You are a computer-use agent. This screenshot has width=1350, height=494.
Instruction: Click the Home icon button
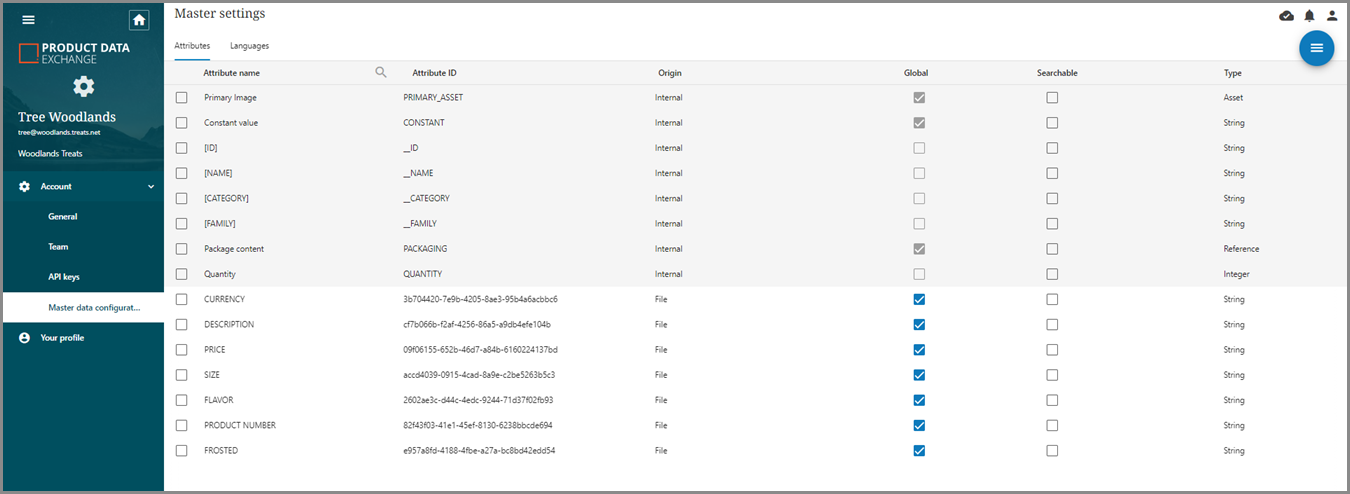point(139,20)
